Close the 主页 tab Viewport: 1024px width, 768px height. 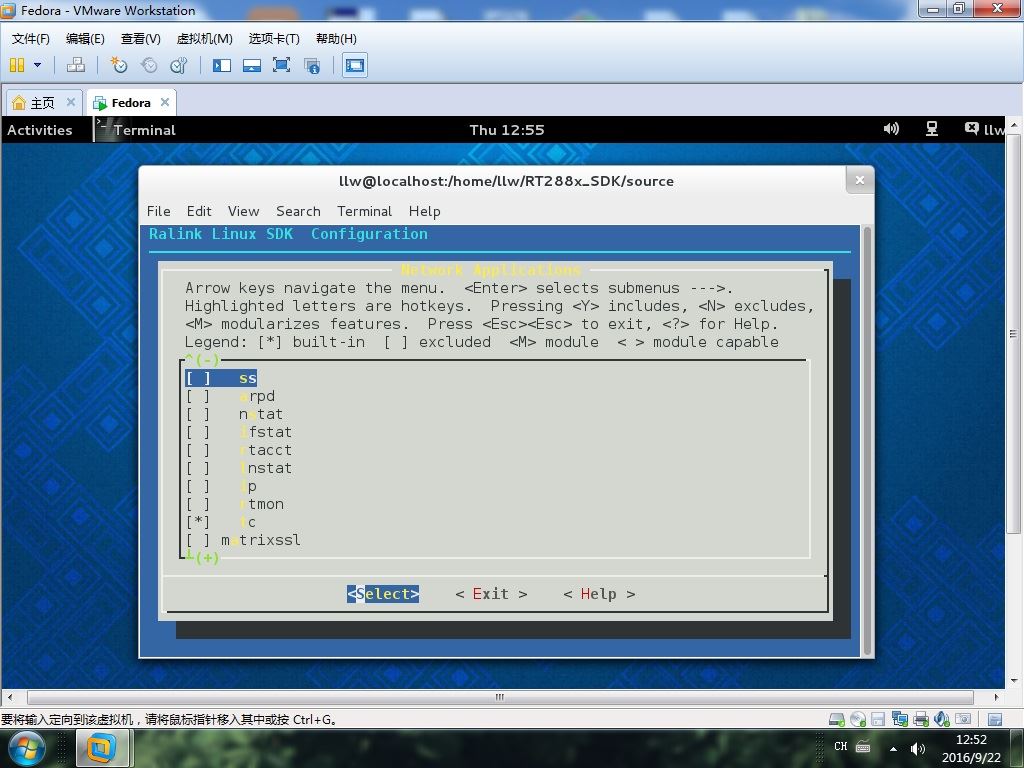[x=71, y=102]
